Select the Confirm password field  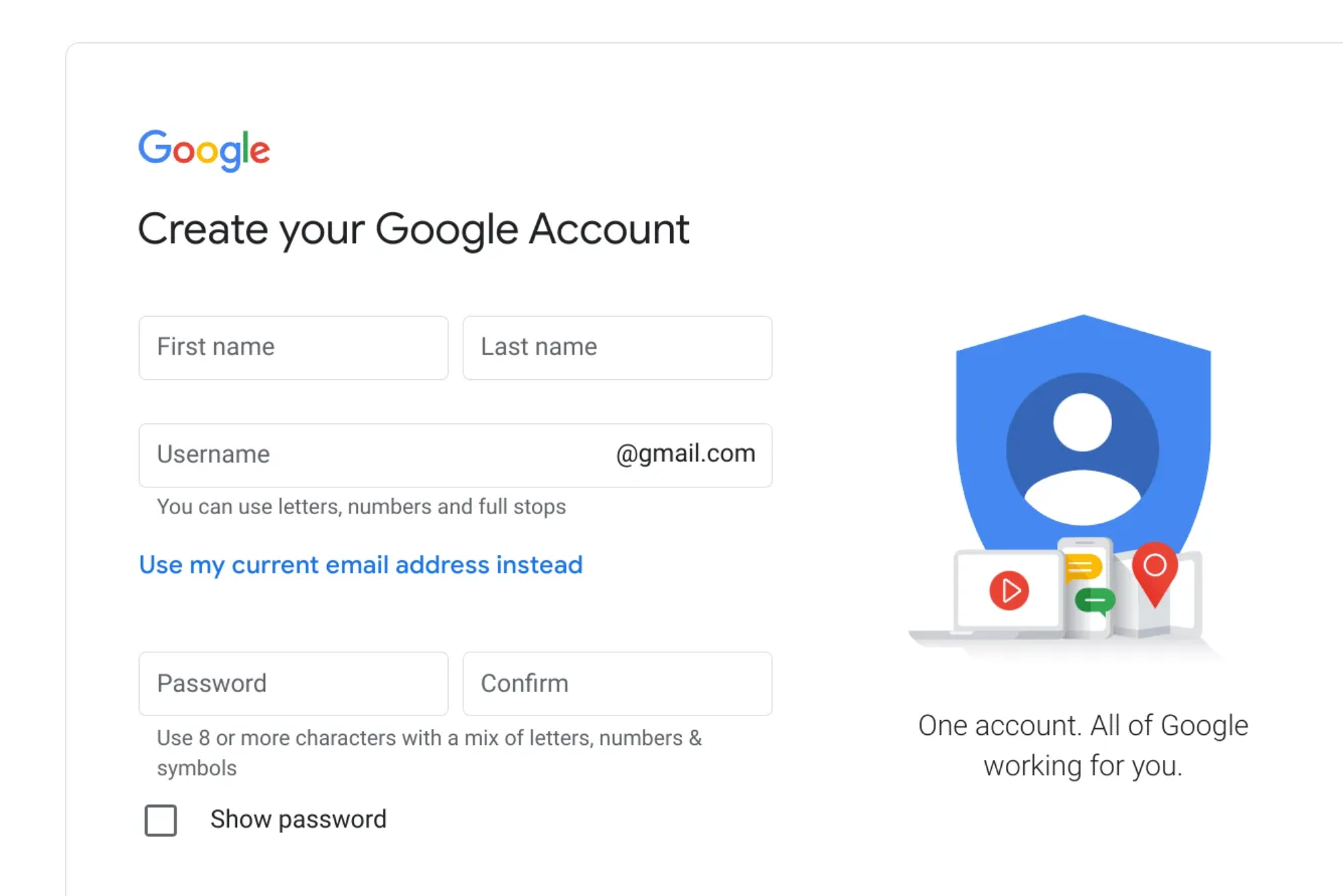click(x=616, y=683)
